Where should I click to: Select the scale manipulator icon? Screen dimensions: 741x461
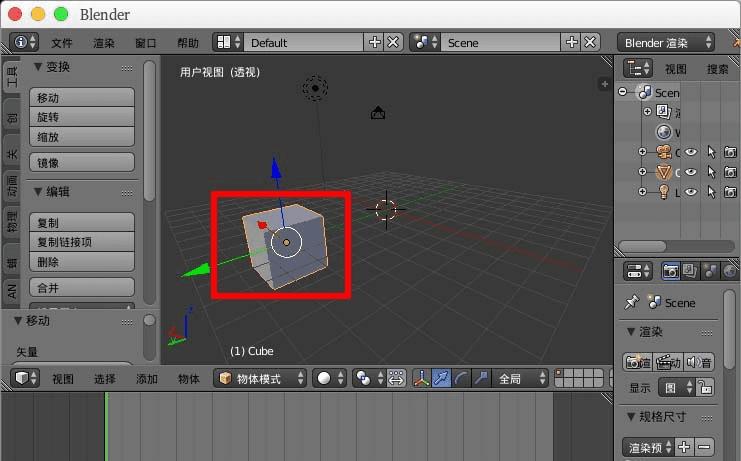pyautogui.click(x=482, y=378)
